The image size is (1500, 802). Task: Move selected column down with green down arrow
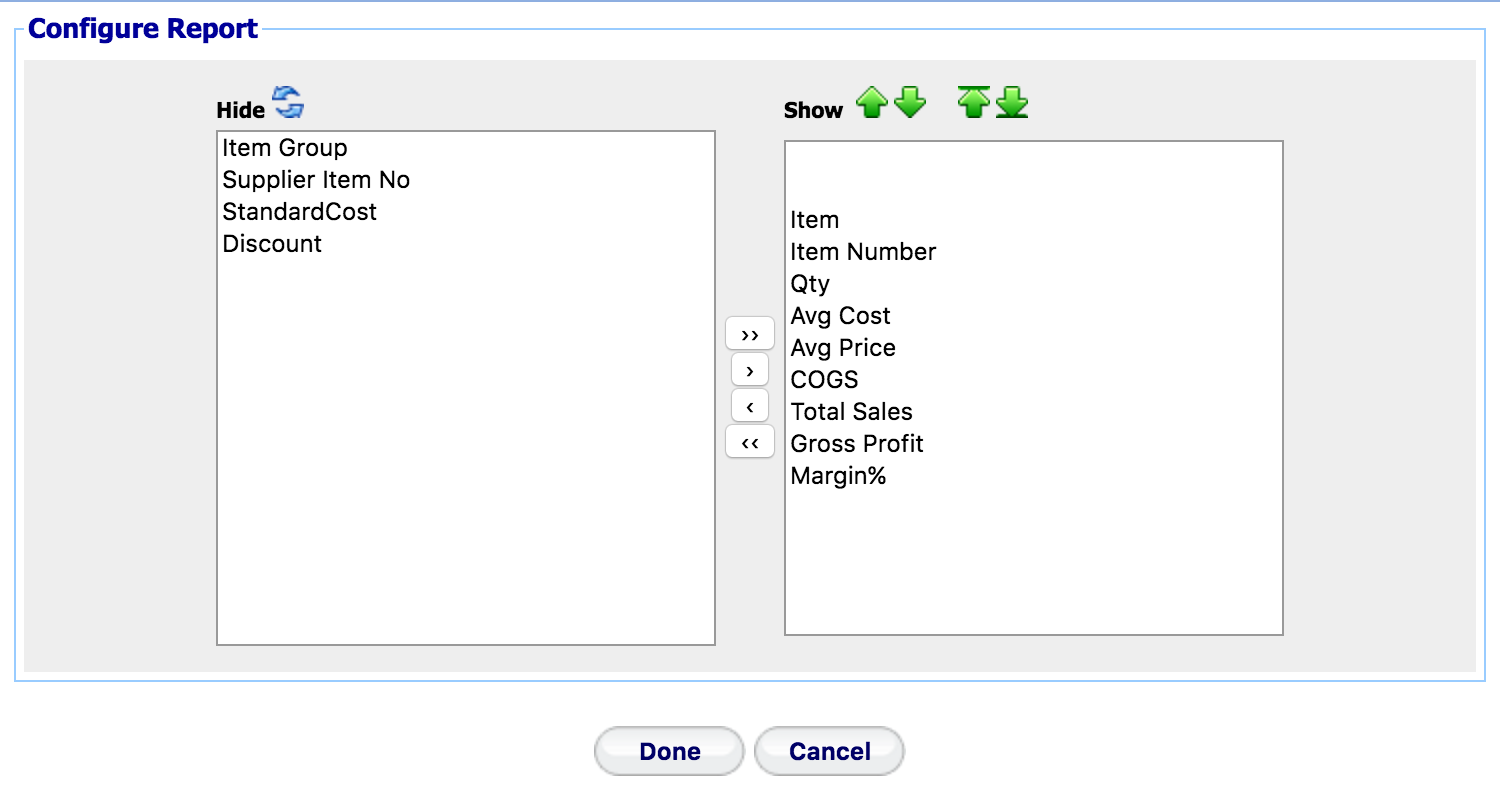(x=910, y=103)
